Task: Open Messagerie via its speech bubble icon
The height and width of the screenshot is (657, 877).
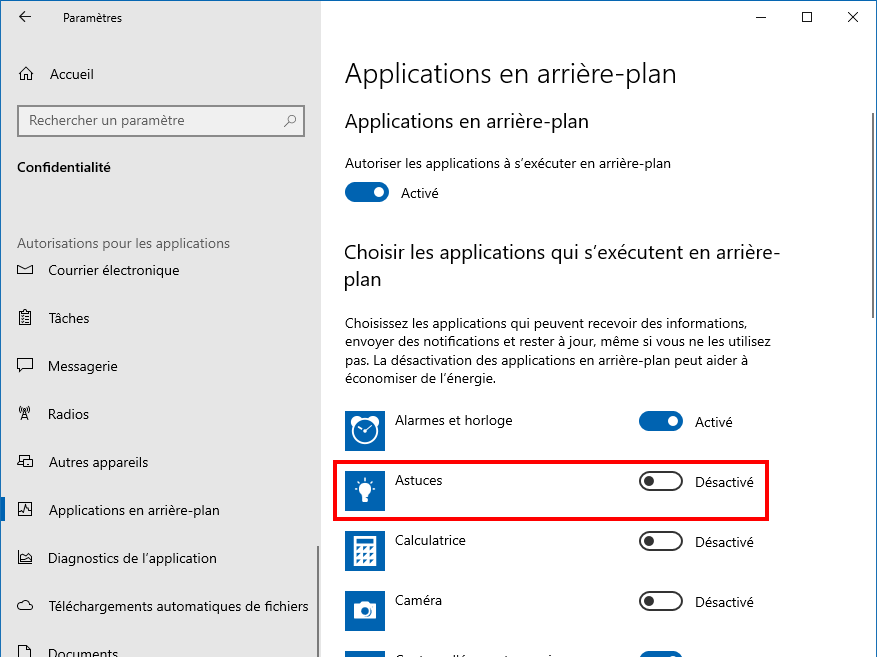Action: [26, 366]
